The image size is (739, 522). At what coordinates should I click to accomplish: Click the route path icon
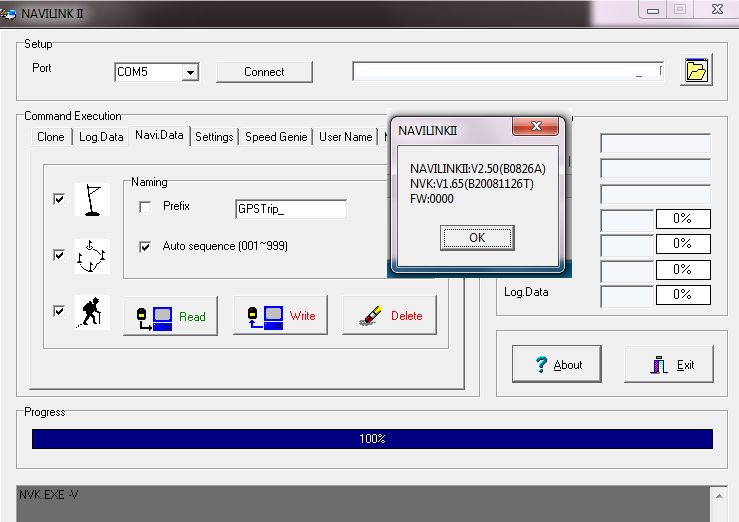point(92,256)
